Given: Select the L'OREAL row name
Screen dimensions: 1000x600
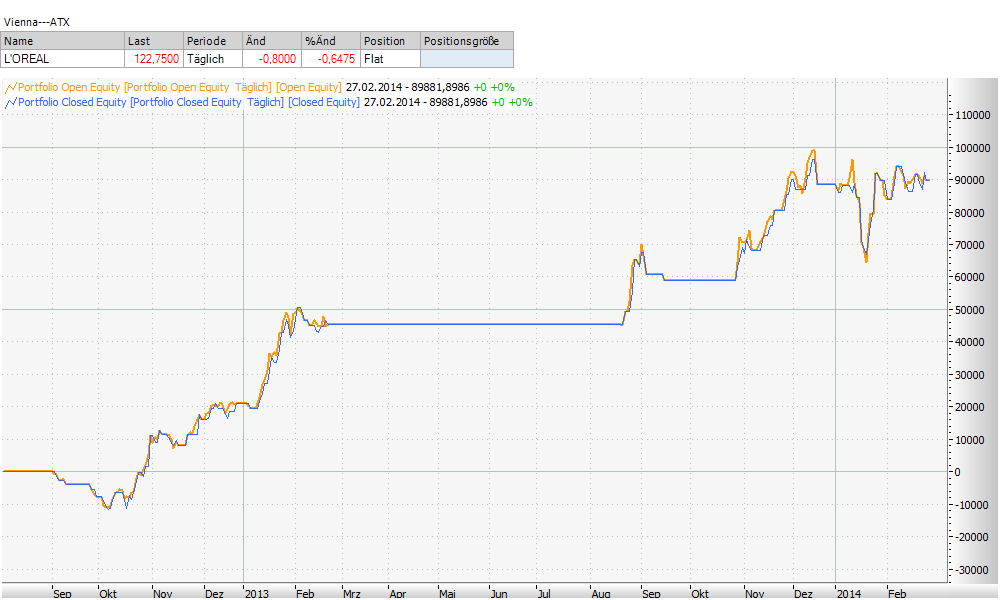Looking at the screenshot, I should click(x=27, y=59).
